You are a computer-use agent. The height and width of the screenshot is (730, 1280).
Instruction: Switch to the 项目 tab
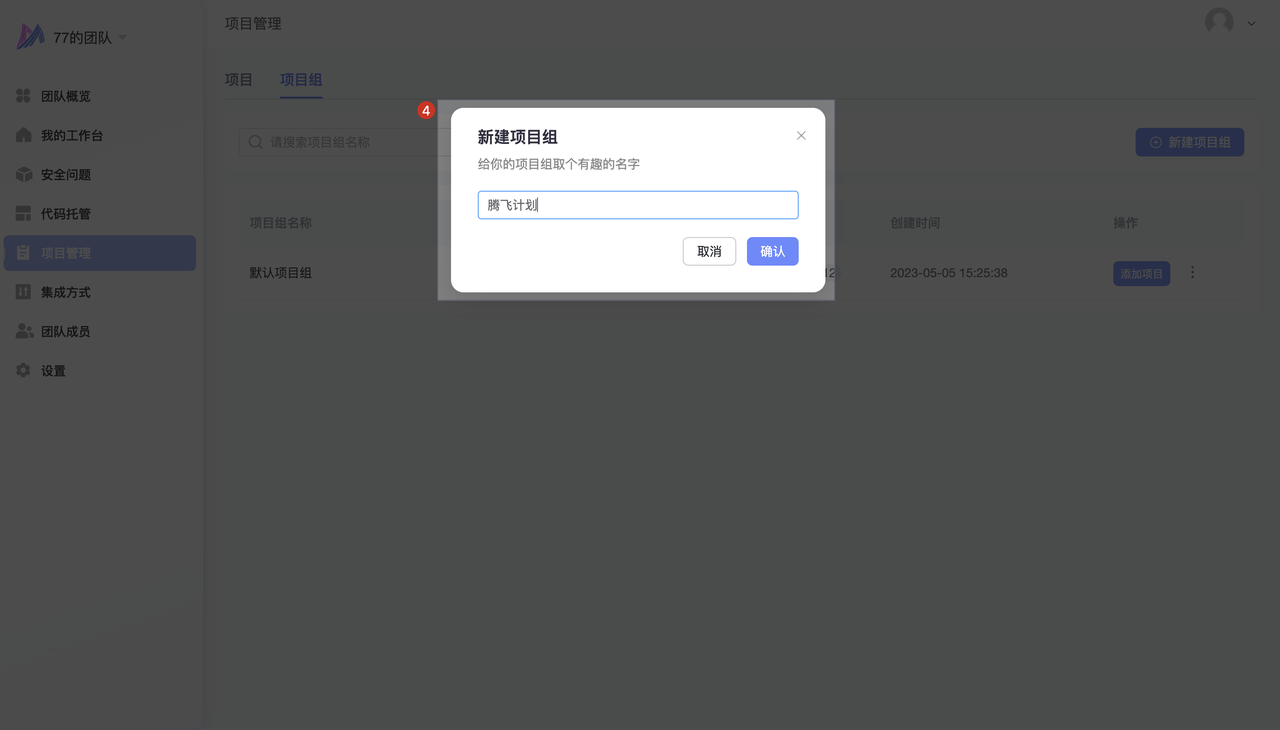pos(239,80)
